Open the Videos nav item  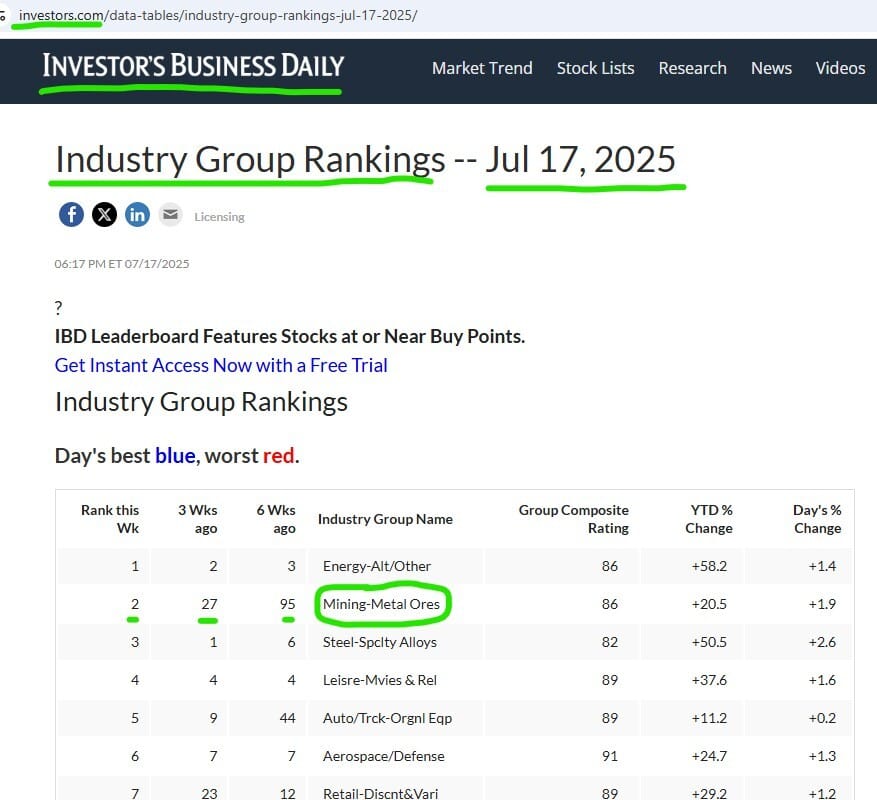(840, 68)
